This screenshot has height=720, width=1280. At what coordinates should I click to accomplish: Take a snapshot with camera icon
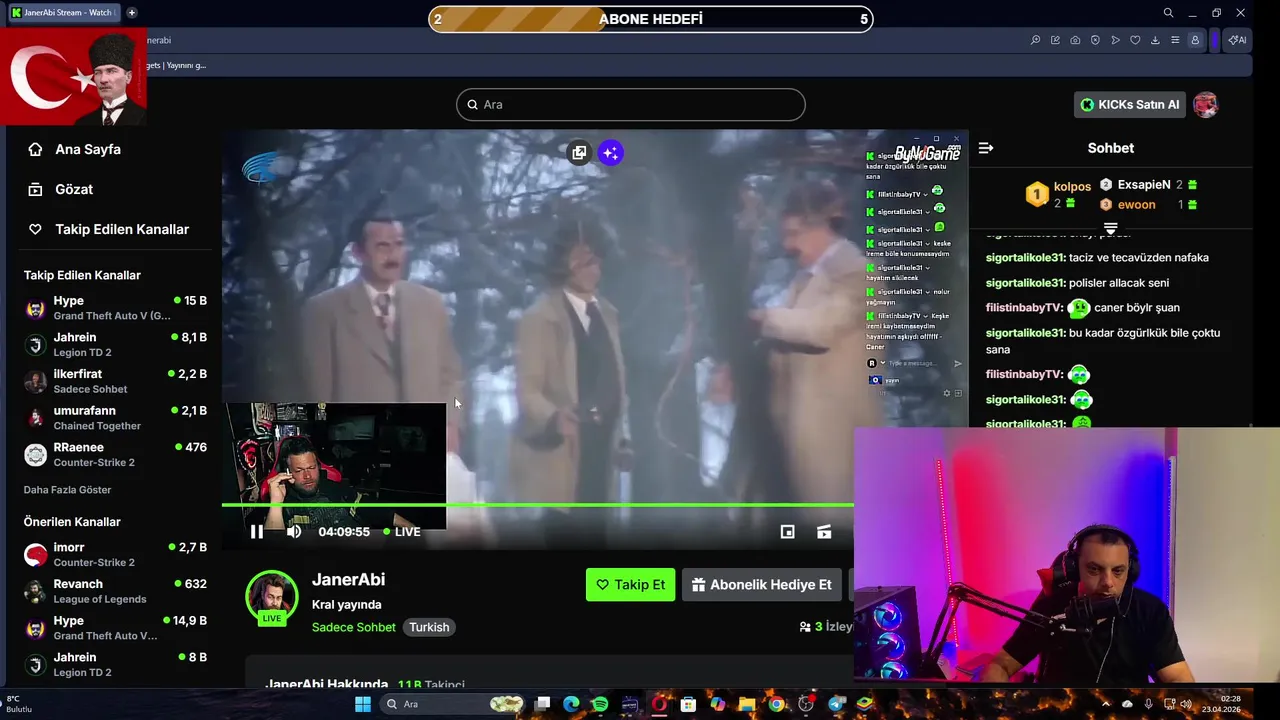click(1075, 40)
